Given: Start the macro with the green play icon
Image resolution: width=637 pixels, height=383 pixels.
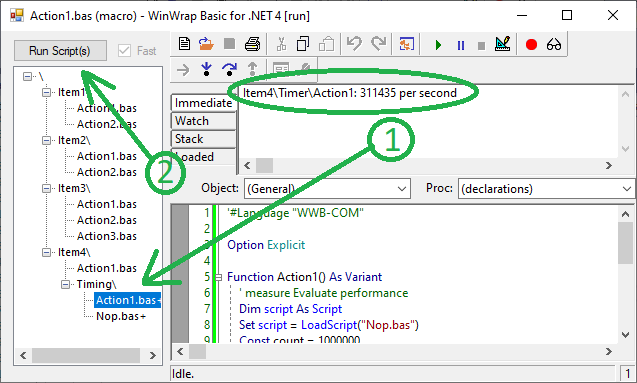Looking at the screenshot, I should (x=438, y=45).
